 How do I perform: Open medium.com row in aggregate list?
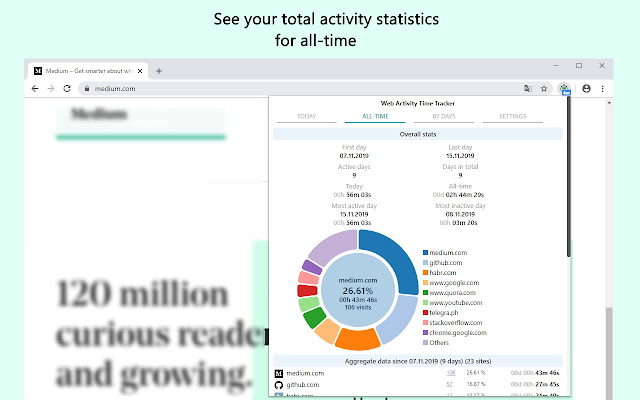418,373
